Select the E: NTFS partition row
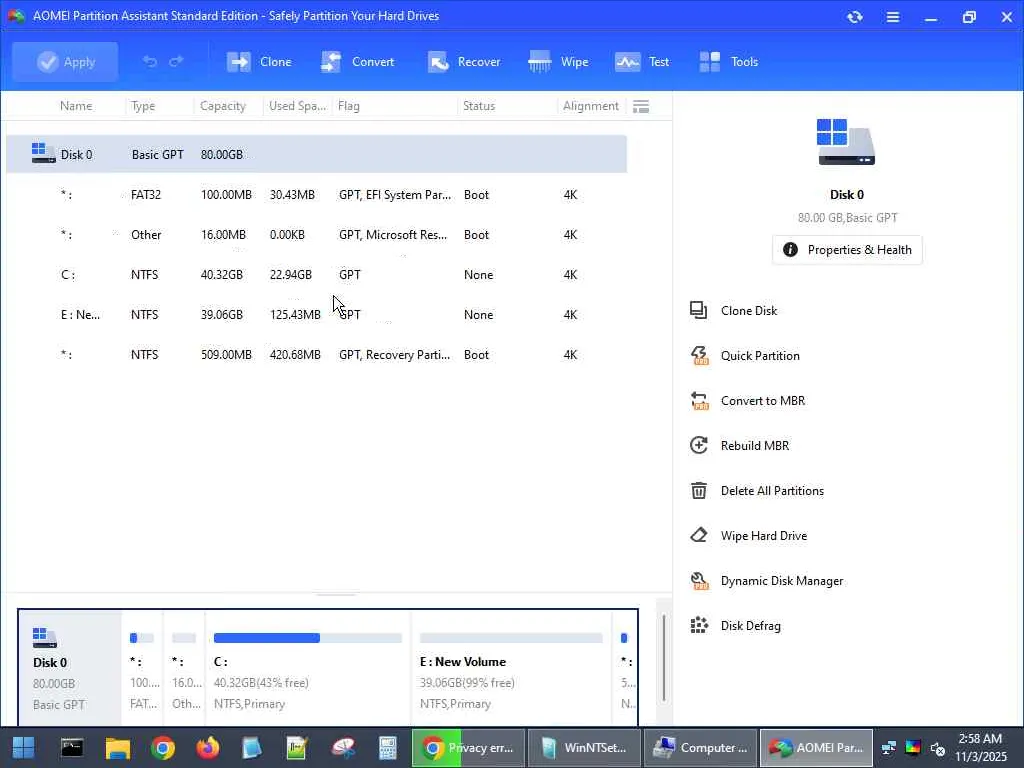This screenshot has width=1024, height=768. pos(317,314)
